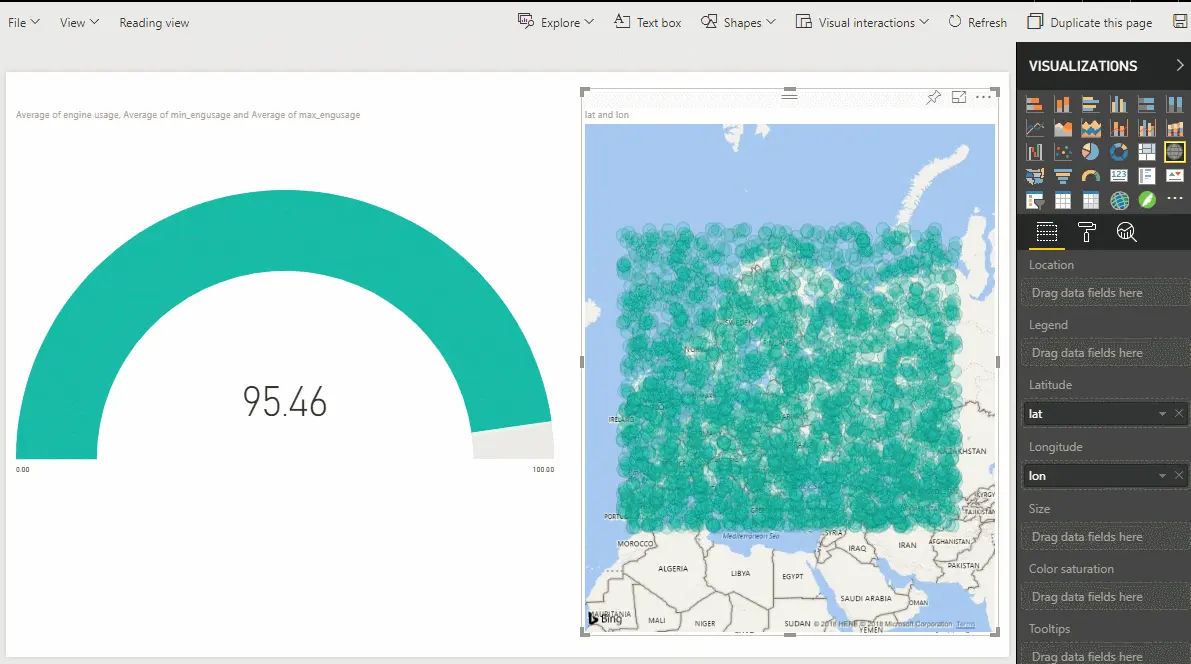Click the Size field drop area
Viewport: 1191px width, 664px height.
click(1106, 536)
